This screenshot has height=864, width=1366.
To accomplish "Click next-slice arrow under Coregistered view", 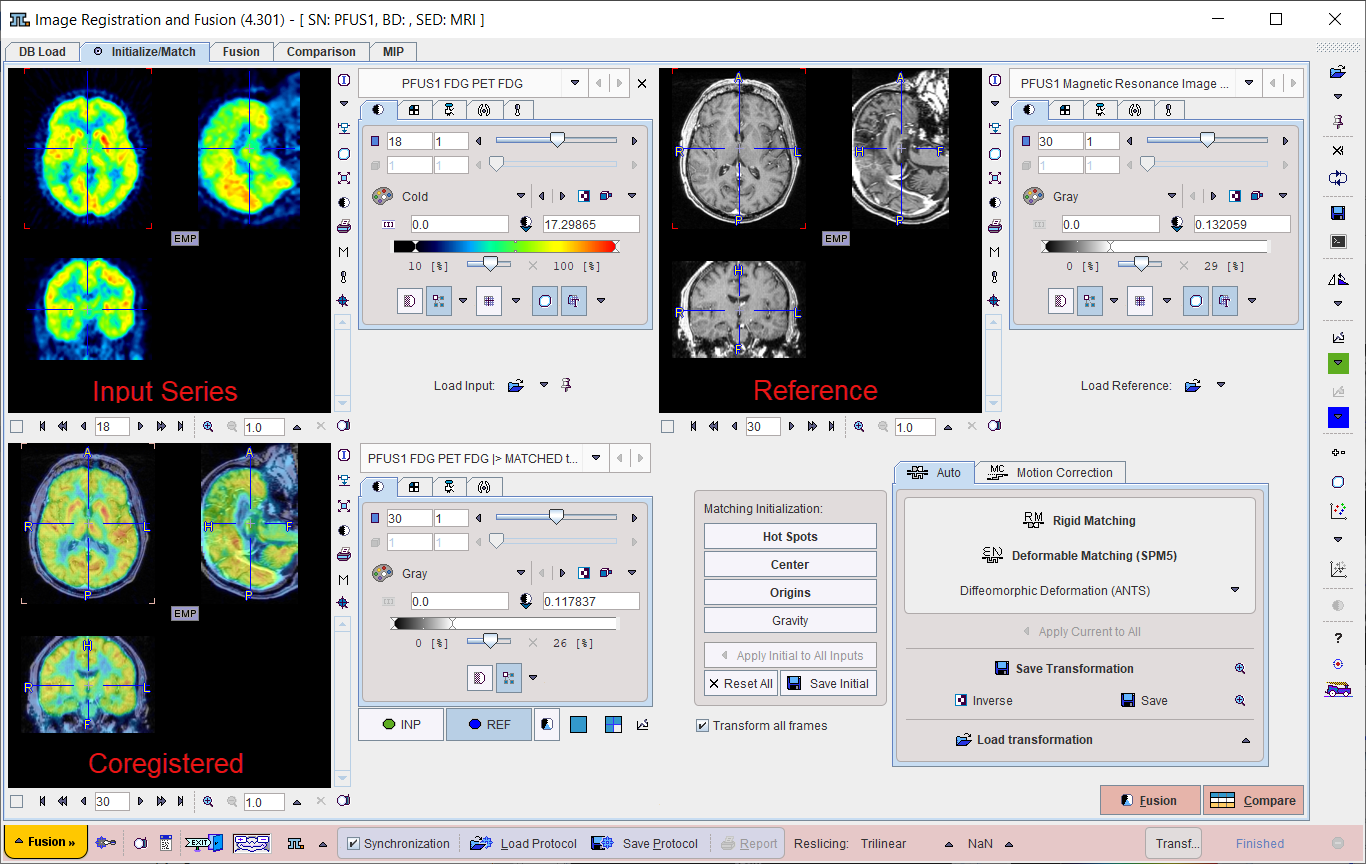I will coord(139,801).
